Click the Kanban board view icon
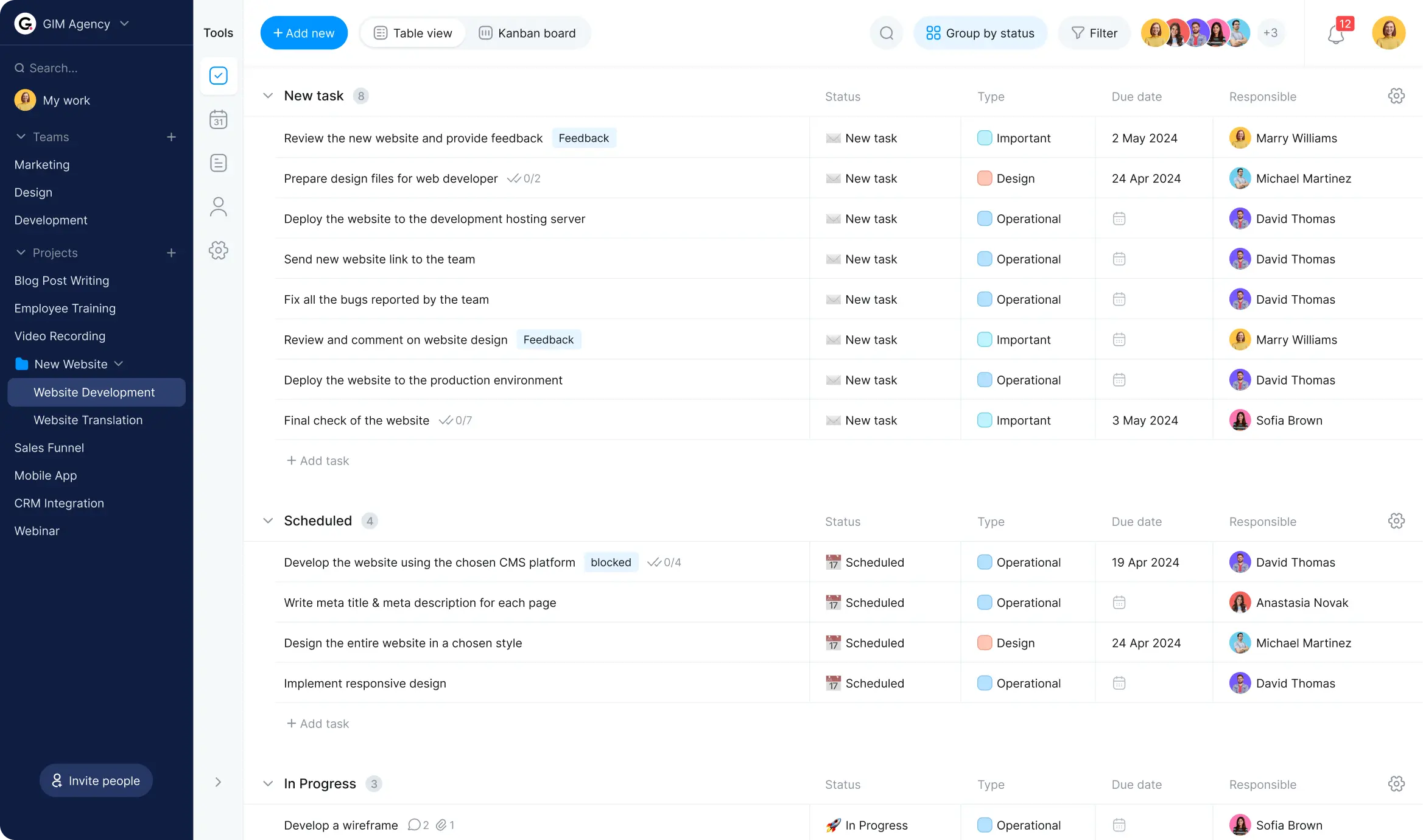Image resolution: width=1423 pixels, height=840 pixels. pos(485,33)
